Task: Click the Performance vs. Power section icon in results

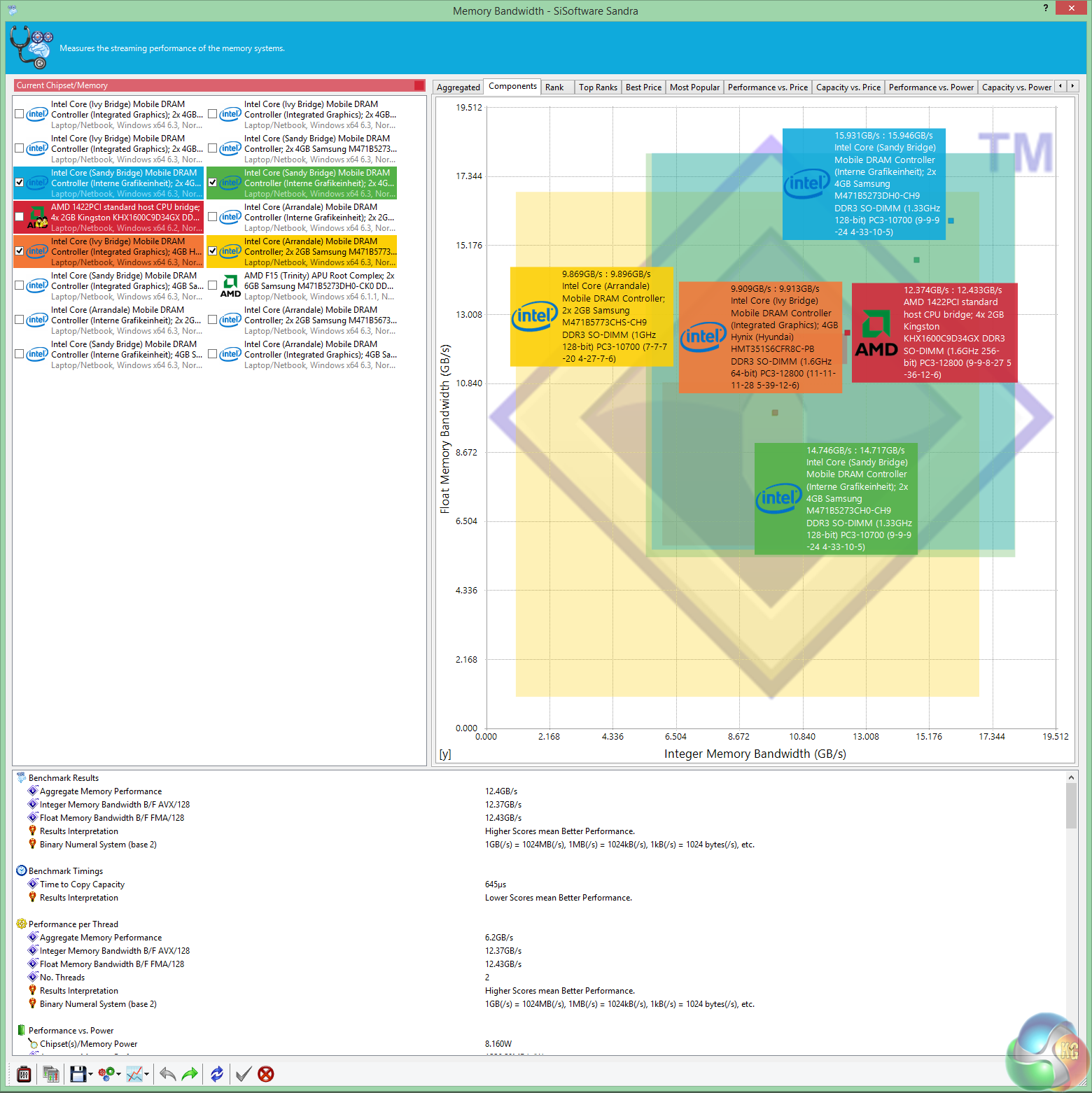Action: coord(21,1030)
